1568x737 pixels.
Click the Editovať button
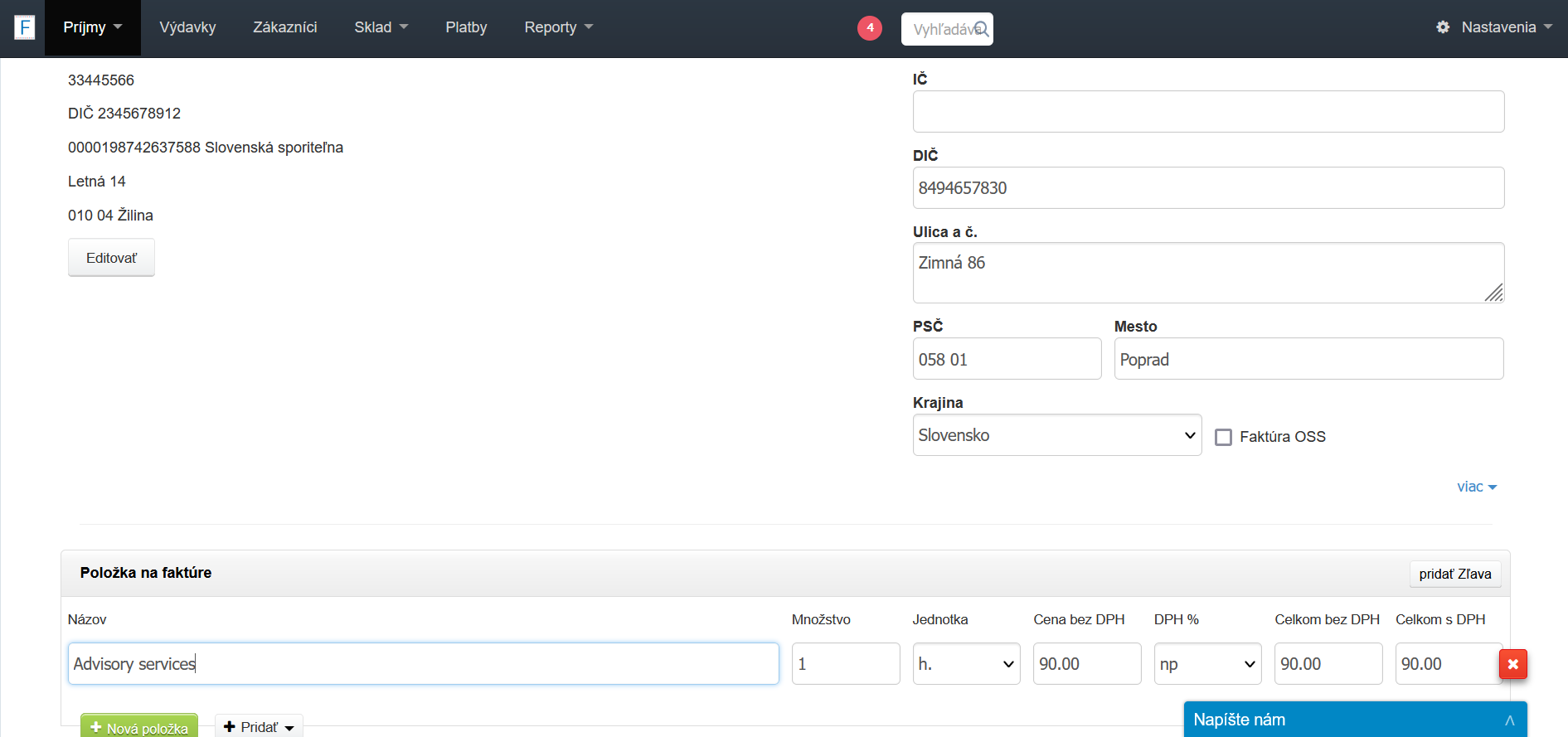click(111, 258)
